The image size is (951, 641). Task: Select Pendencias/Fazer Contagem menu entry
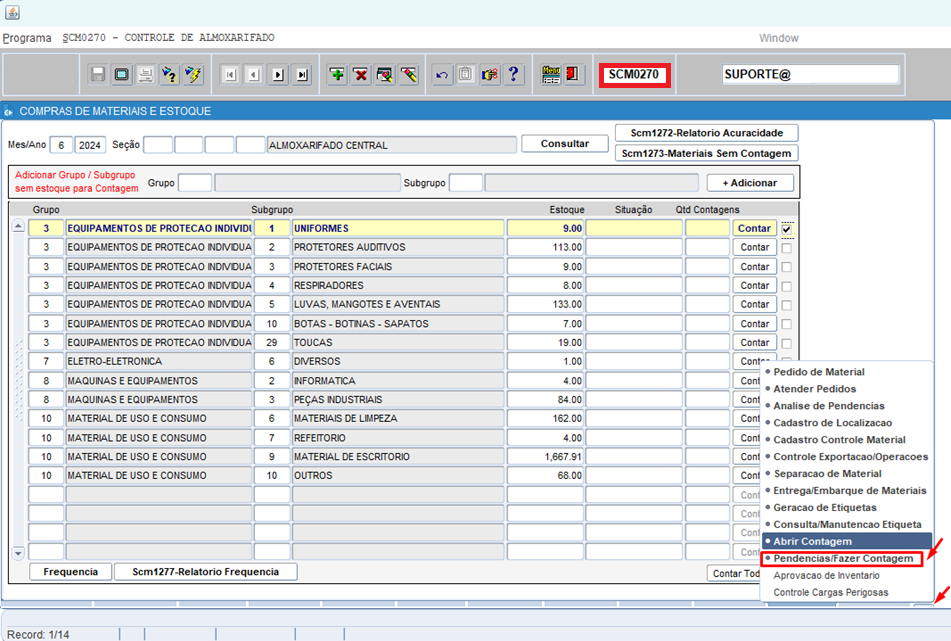(843, 559)
